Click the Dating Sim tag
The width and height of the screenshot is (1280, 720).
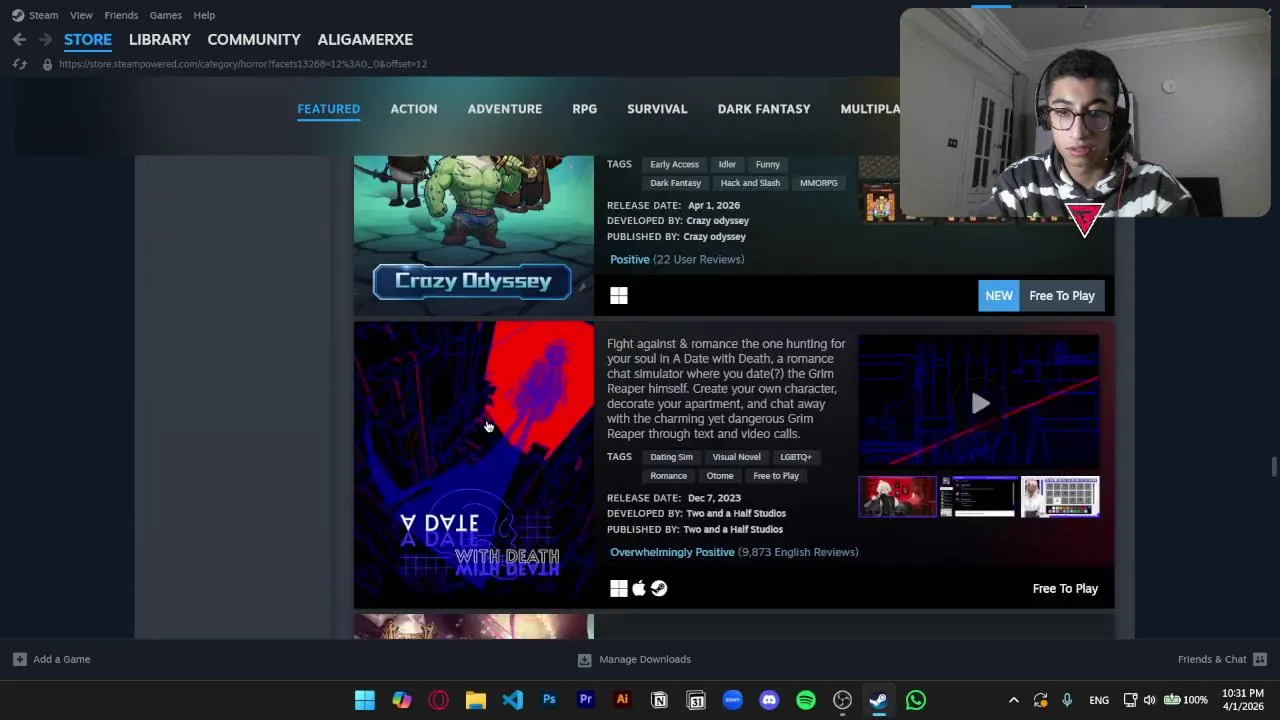click(671, 457)
